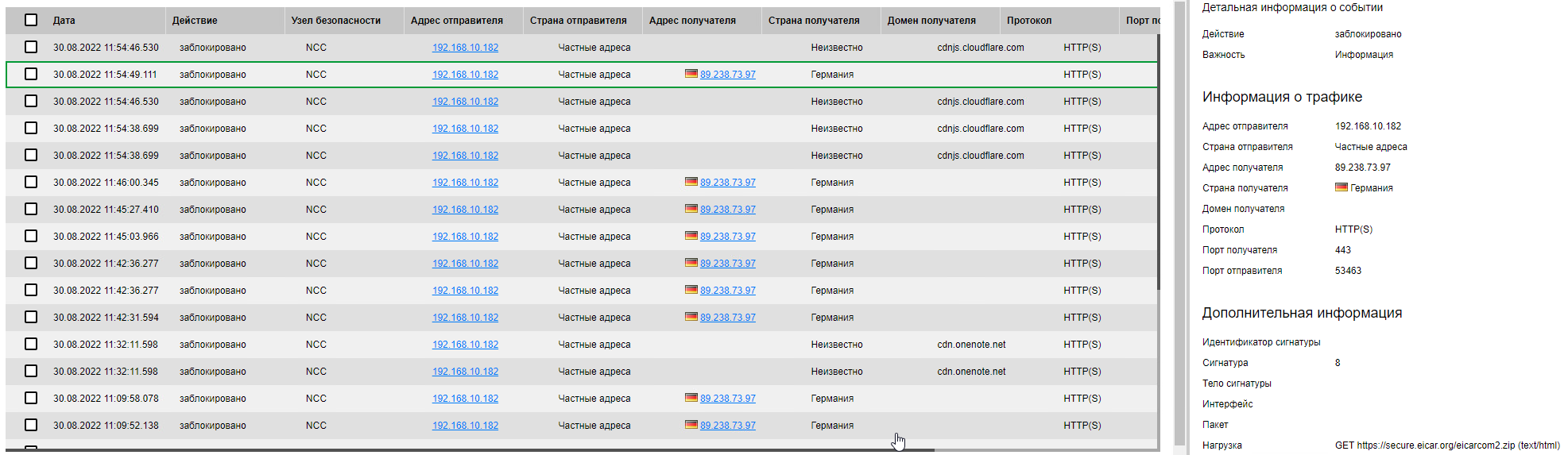Sort by the Домен получателя column

pyautogui.click(x=931, y=21)
